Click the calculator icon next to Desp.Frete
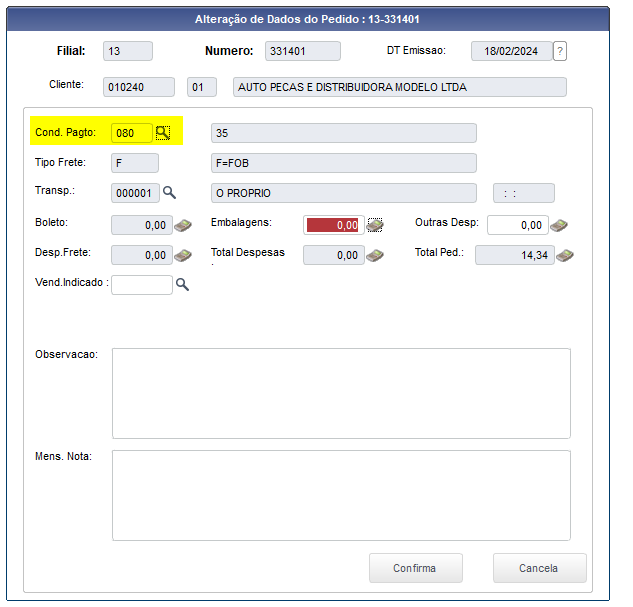Screen dimensions: 633x607 point(183,255)
